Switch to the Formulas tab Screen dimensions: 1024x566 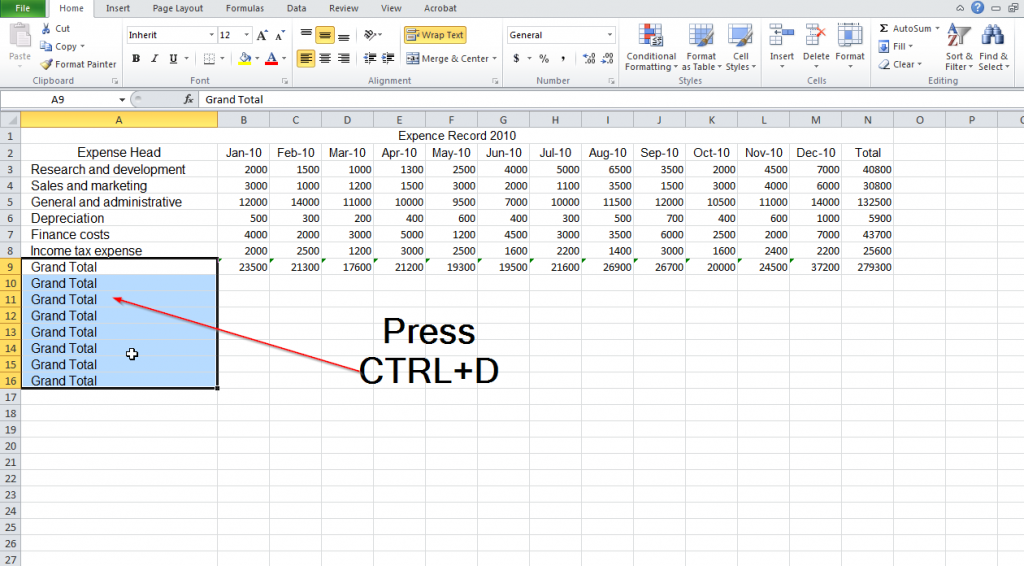(x=245, y=8)
